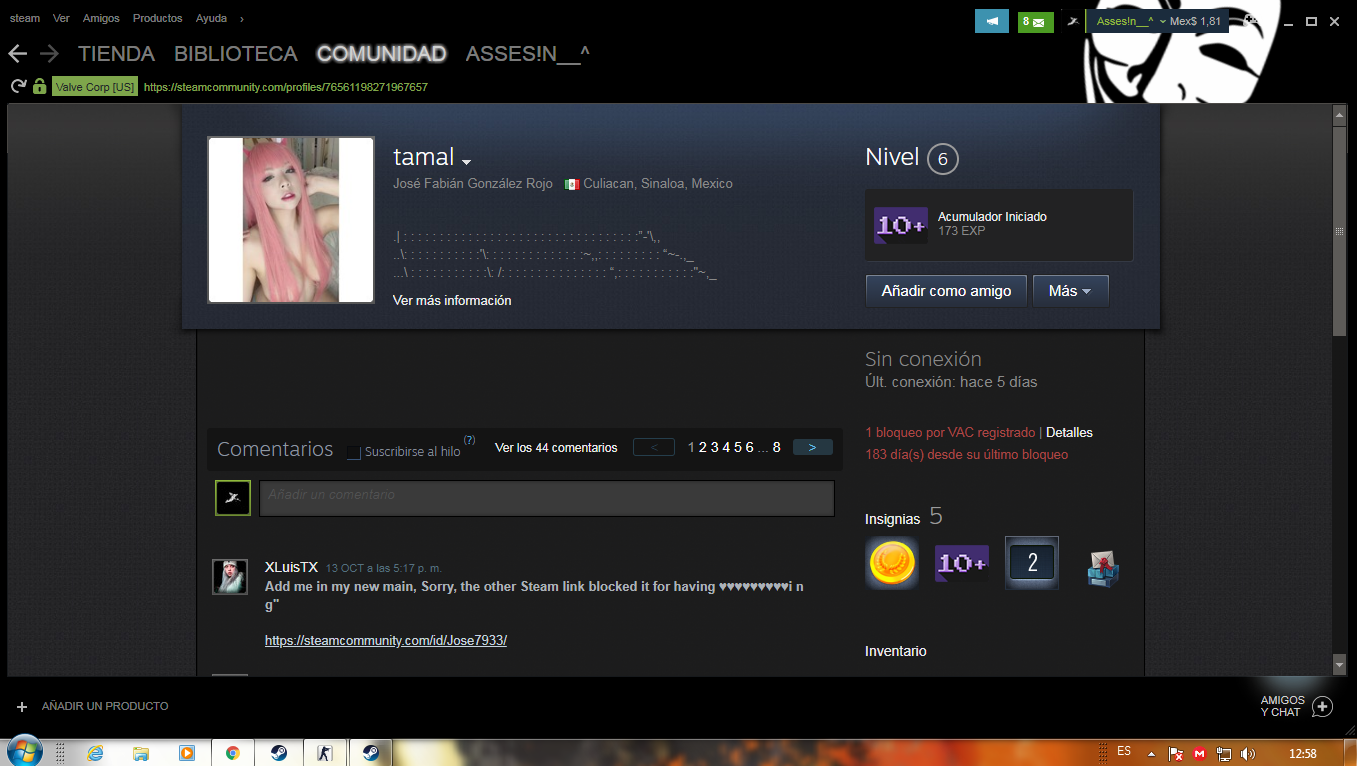Open the steamcommunity.com/id/Jose7933 link
Screen dimensions: 1357x766
[x=386, y=640]
